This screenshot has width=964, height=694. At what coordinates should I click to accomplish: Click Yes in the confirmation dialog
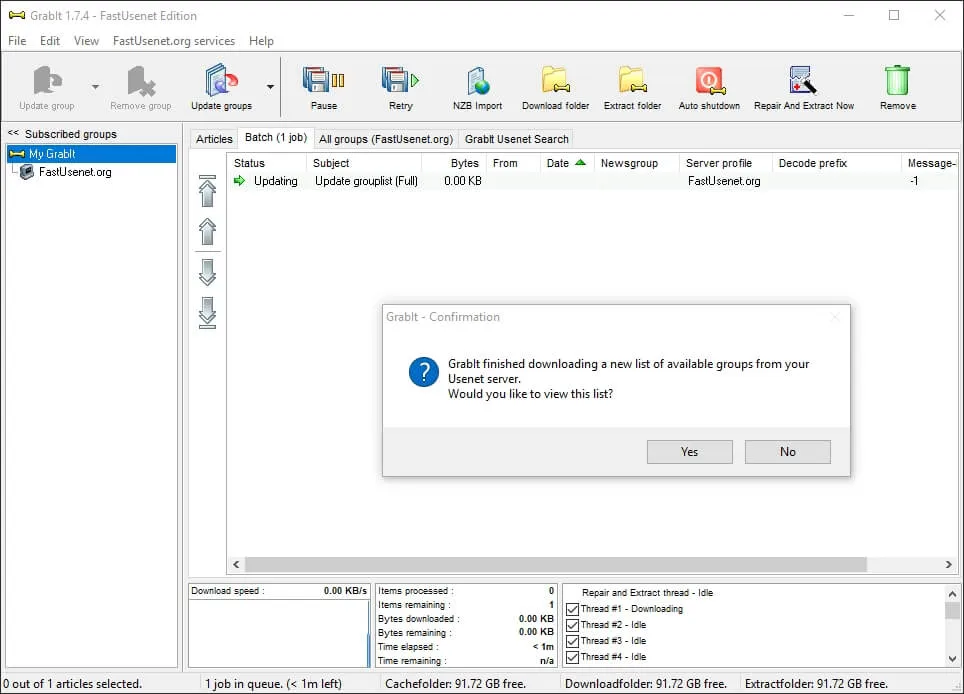[x=690, y=452]
